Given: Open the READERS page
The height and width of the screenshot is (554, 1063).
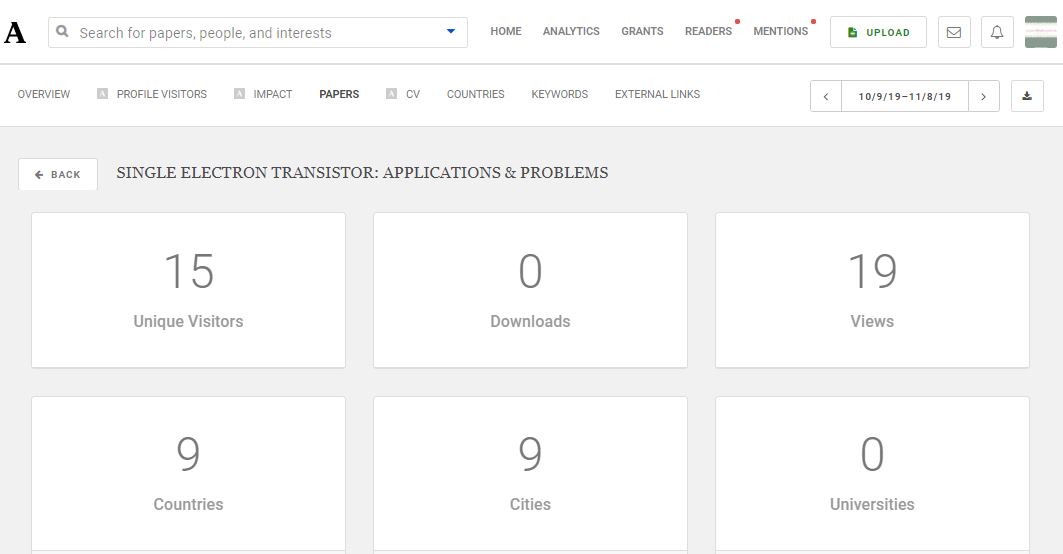Looking at the screenshot, I should pos(708,31).
